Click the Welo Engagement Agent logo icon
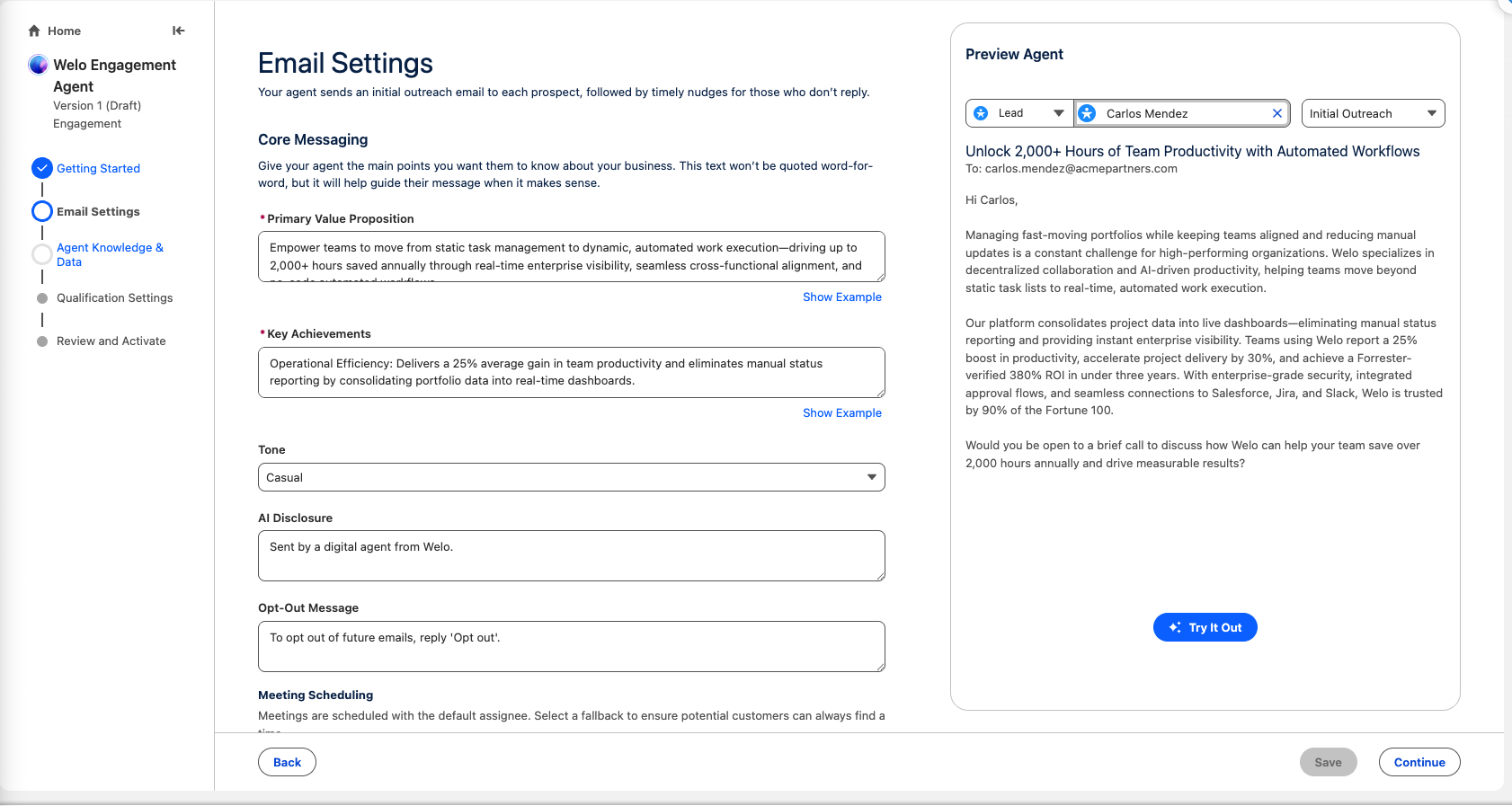1512x806 pixels. pos(38,65)
